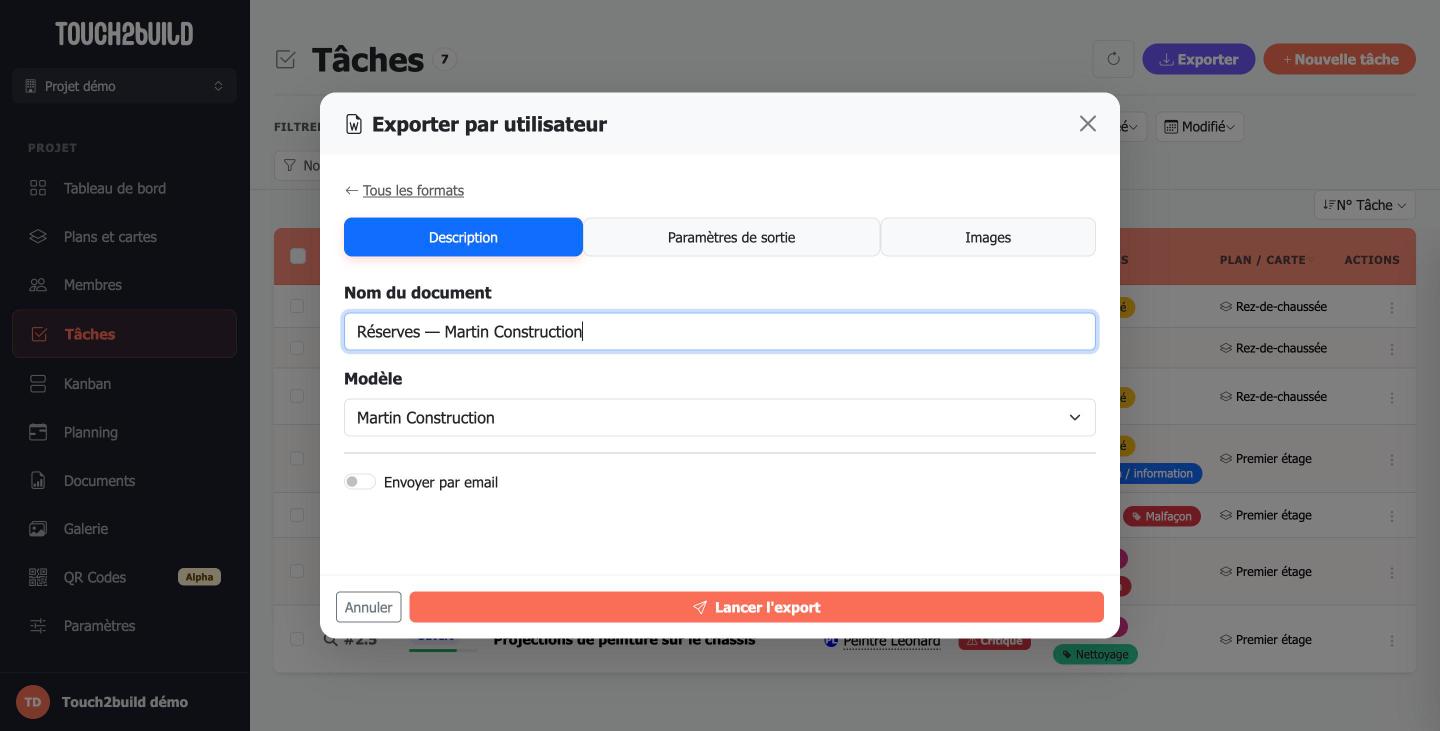Open Plans et cartes icon
The height and width of the screenshot is (731, 1440).
[38, 237]
